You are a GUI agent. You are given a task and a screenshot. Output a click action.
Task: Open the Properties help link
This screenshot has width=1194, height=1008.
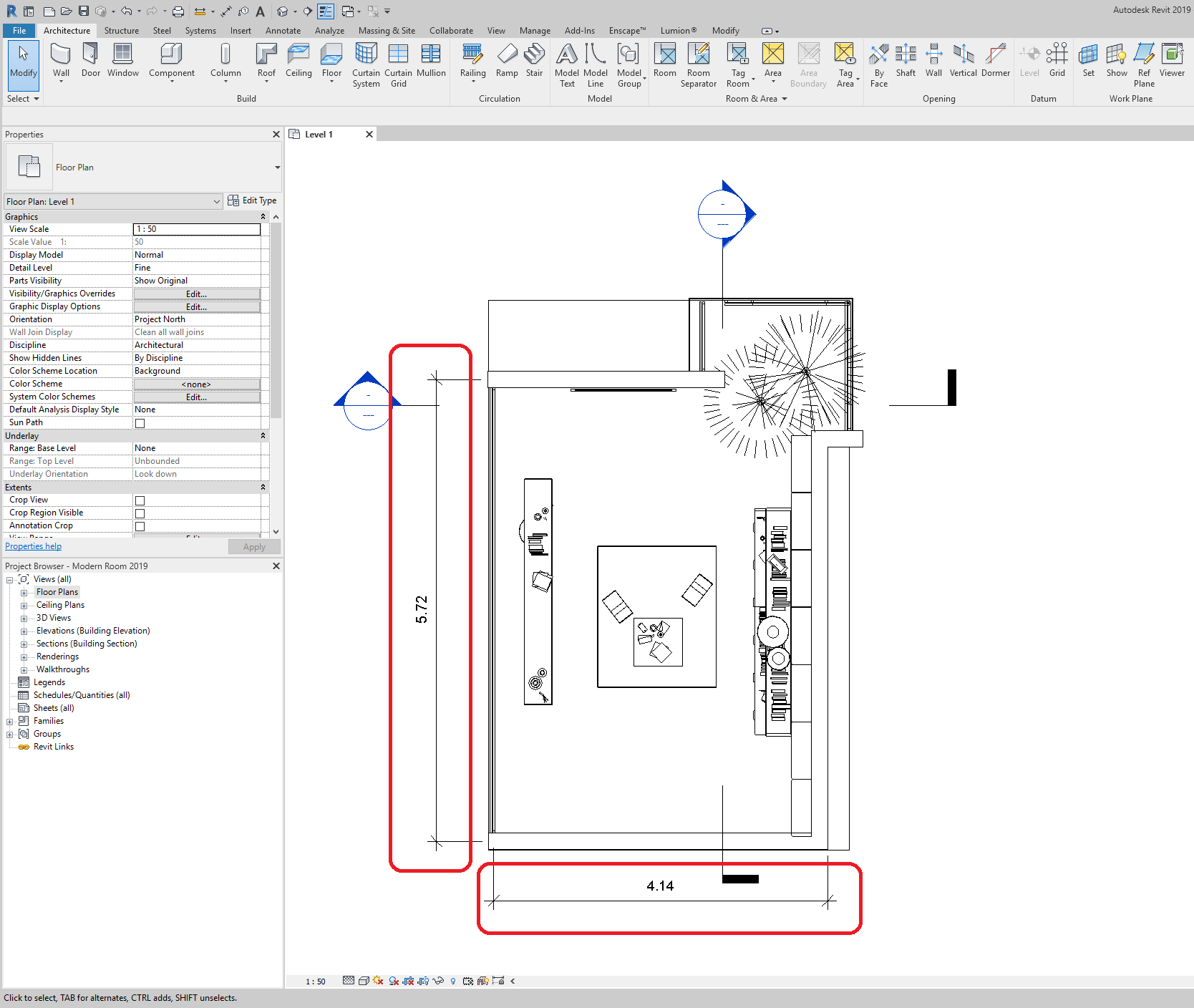click(x=33, y=546)
